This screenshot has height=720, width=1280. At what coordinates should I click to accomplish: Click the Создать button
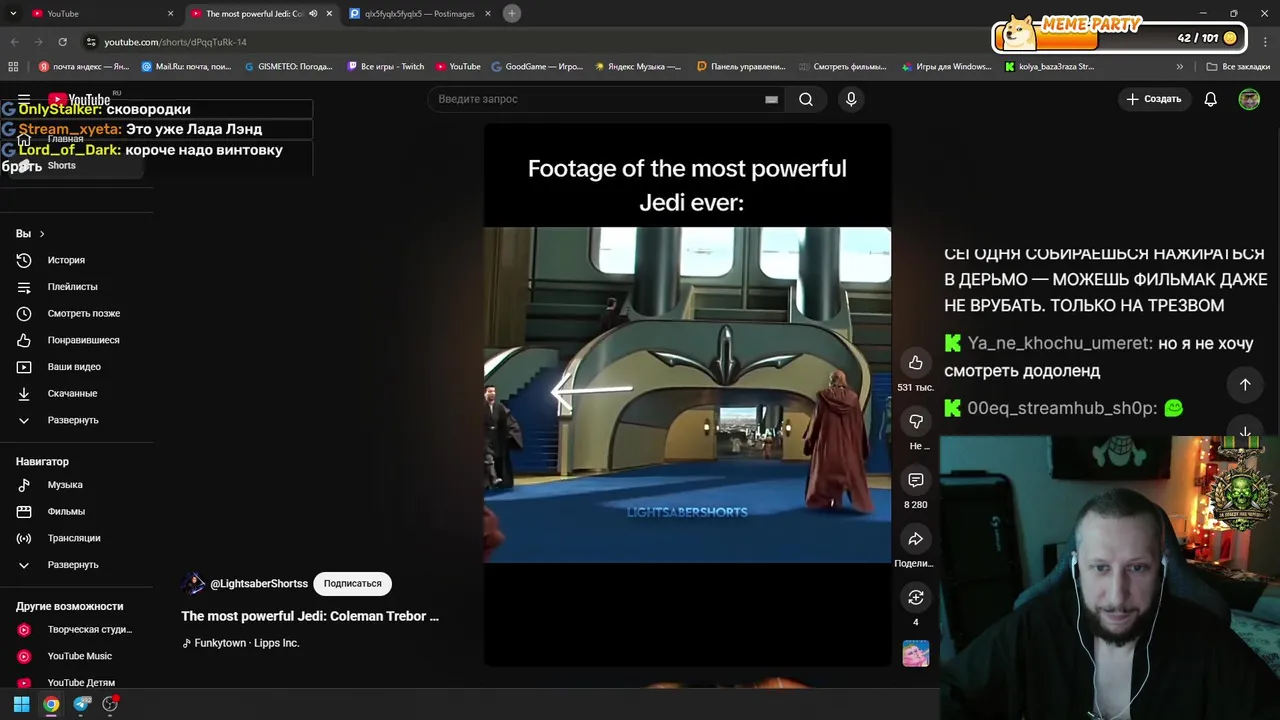coord(1154,99)
